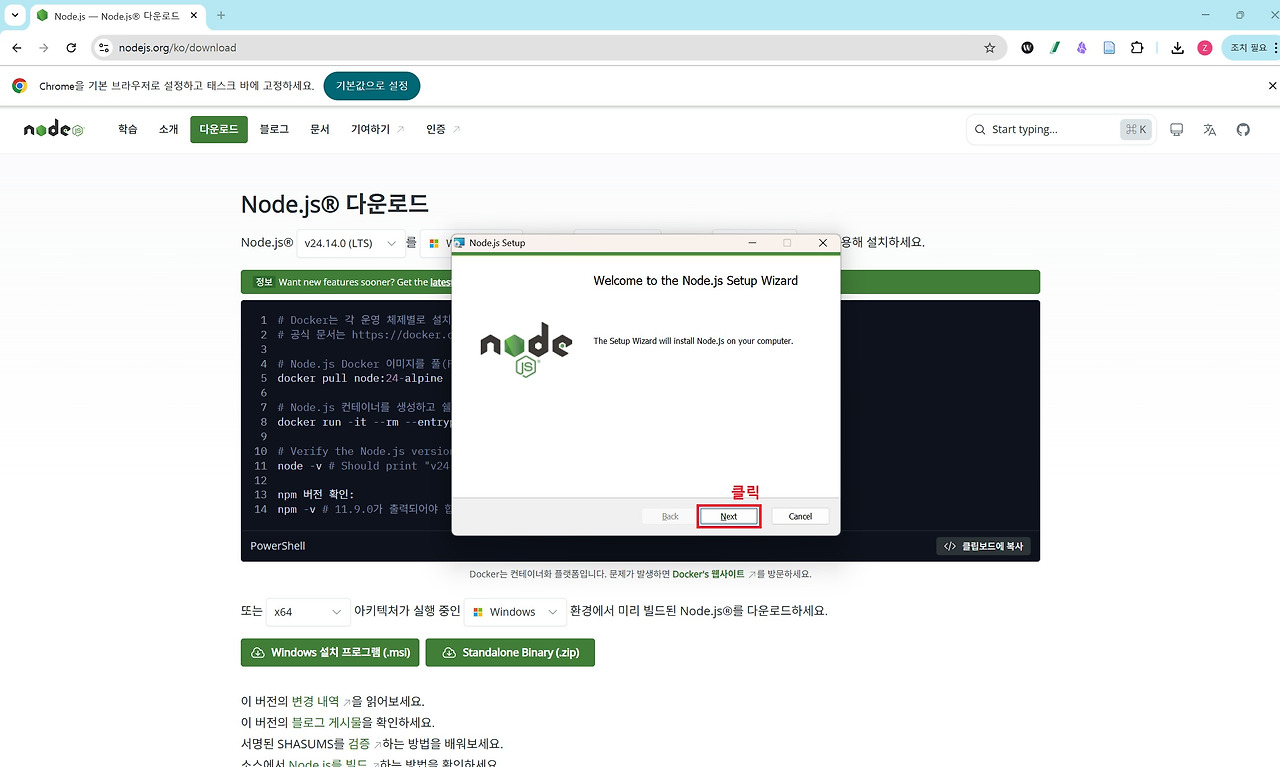Reload the nodejs.org page
Viewport: 1280px width, 767px height.
(71, 47)
